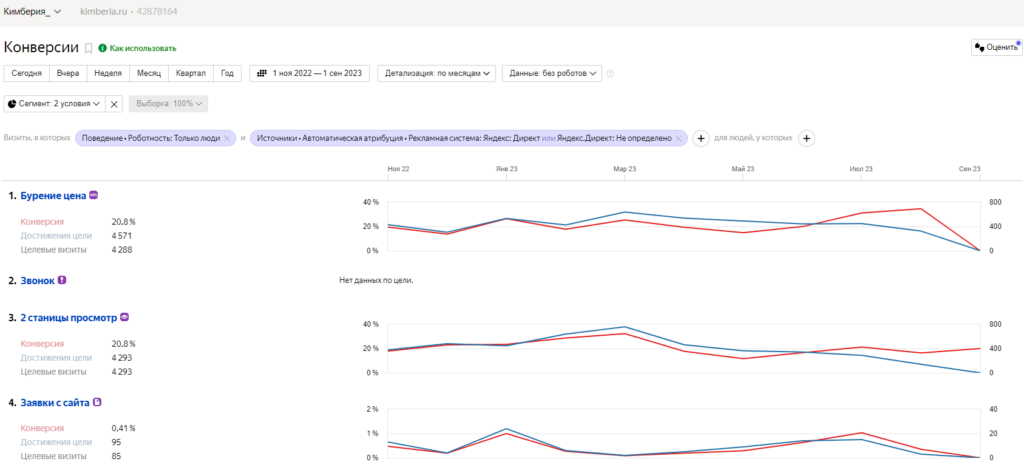Image resolution: width=1024 pixels, height=473 pixels.
Task: Add a condition for людей, у которых
Action: tap(806, 139)
